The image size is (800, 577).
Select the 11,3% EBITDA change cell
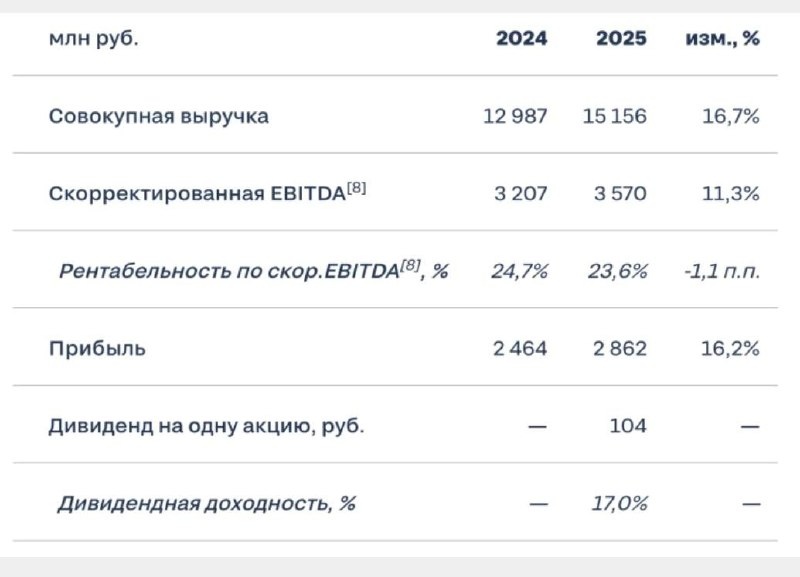tap(731, 194)
